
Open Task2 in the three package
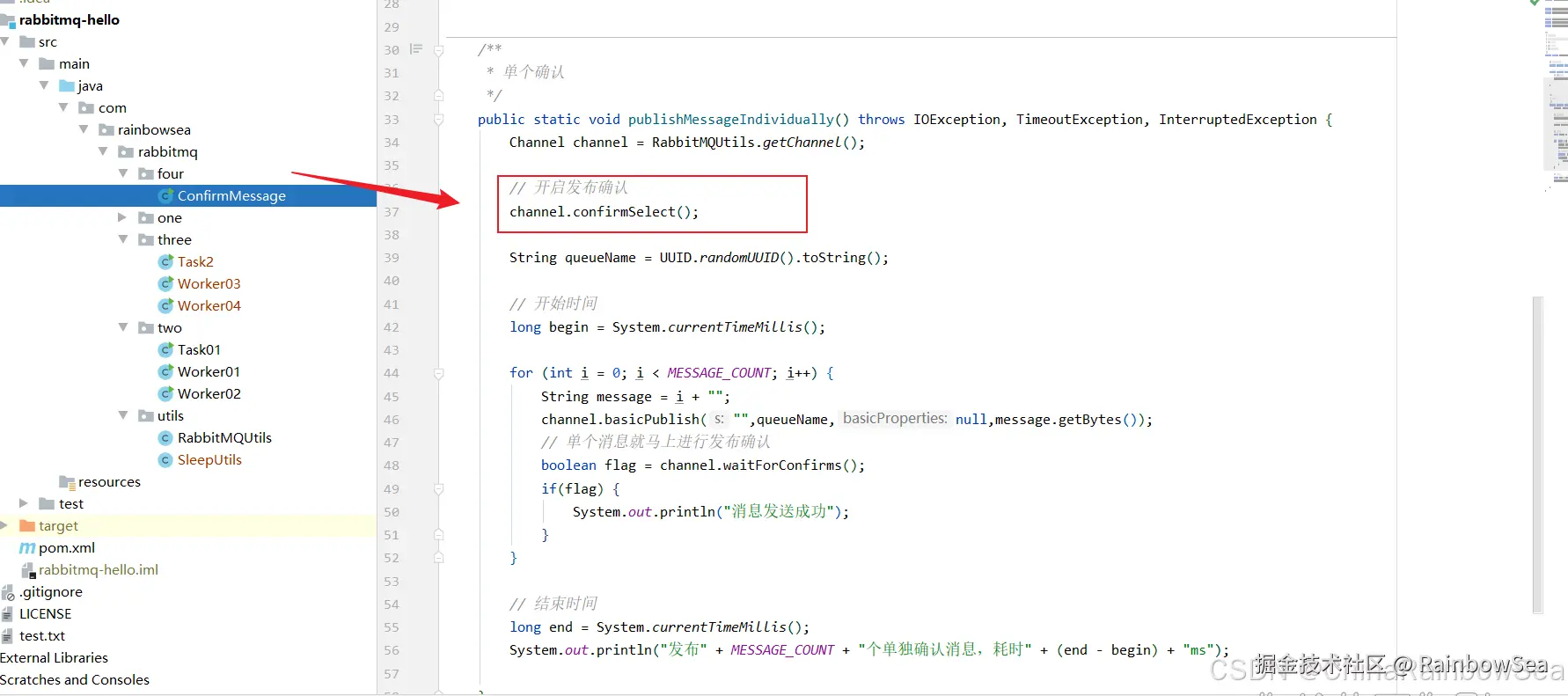coord(195,261)
